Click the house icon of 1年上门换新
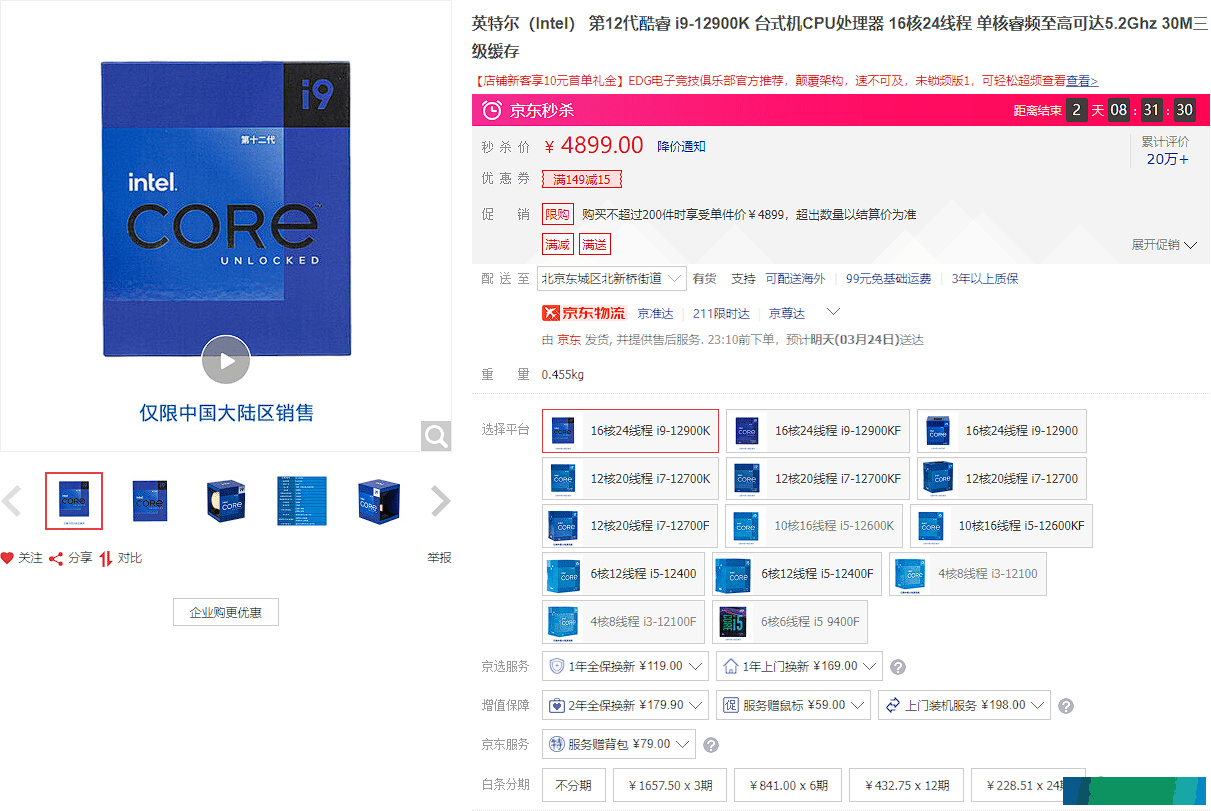The height and width of the screenshot is (811, 1211). (x=731, y=666)
